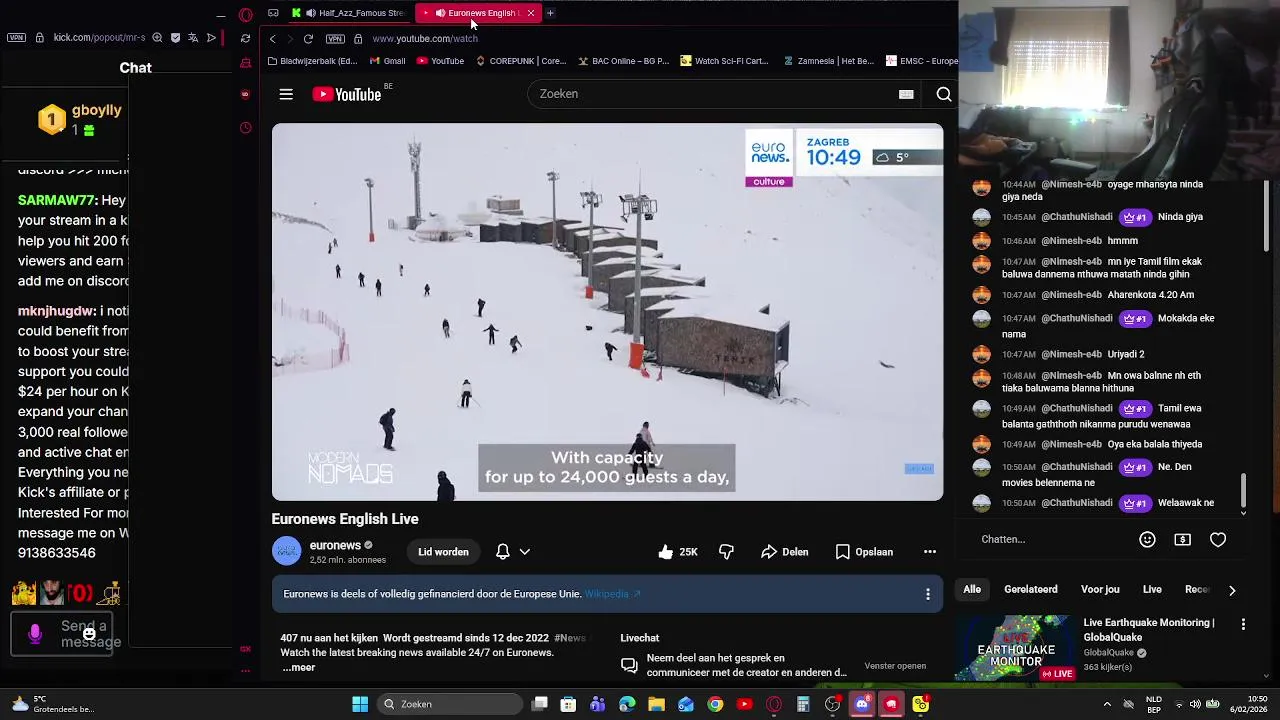Click the YouTube search magnifier button
The width and height of the screenshot is (1280, 720).
(943, 94)
